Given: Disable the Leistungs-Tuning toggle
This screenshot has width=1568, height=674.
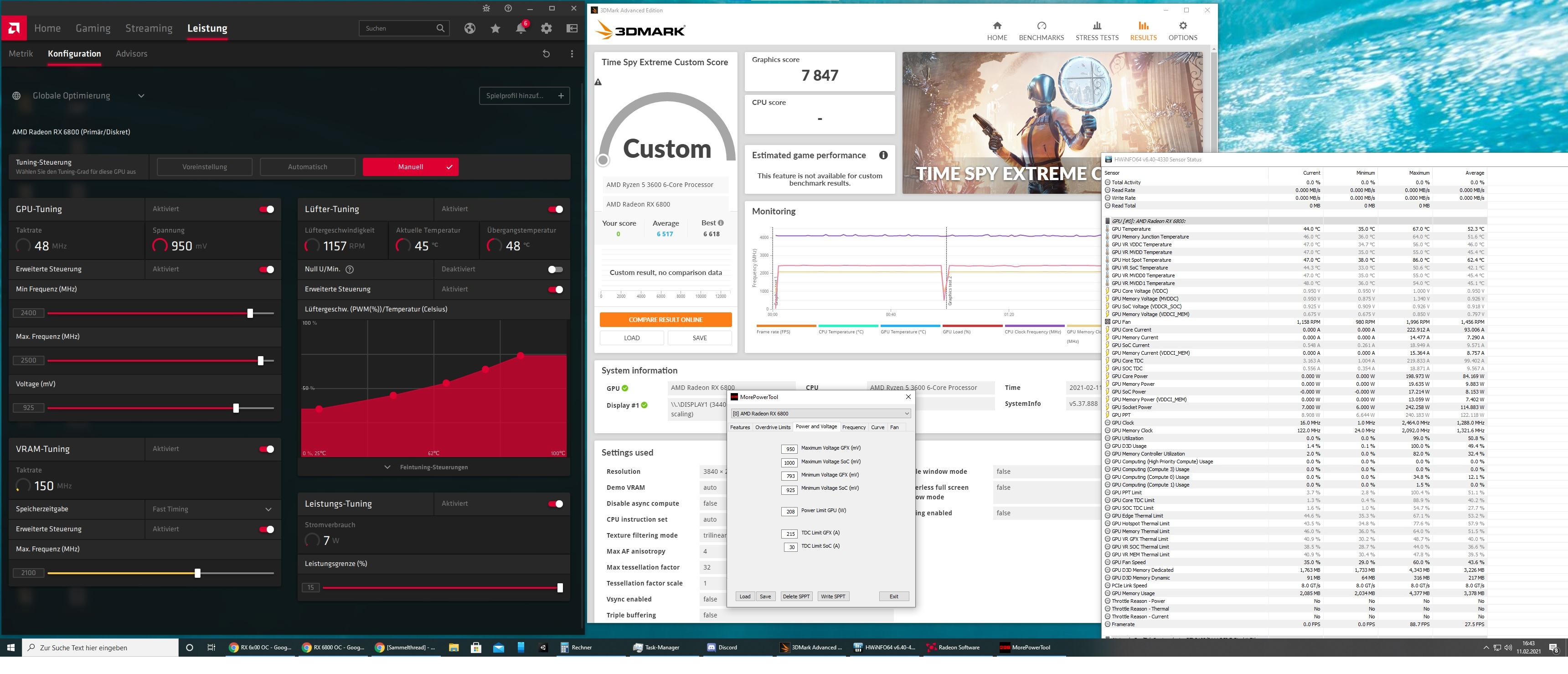Looking at the screenshot, I should click(x=556, y=503).
